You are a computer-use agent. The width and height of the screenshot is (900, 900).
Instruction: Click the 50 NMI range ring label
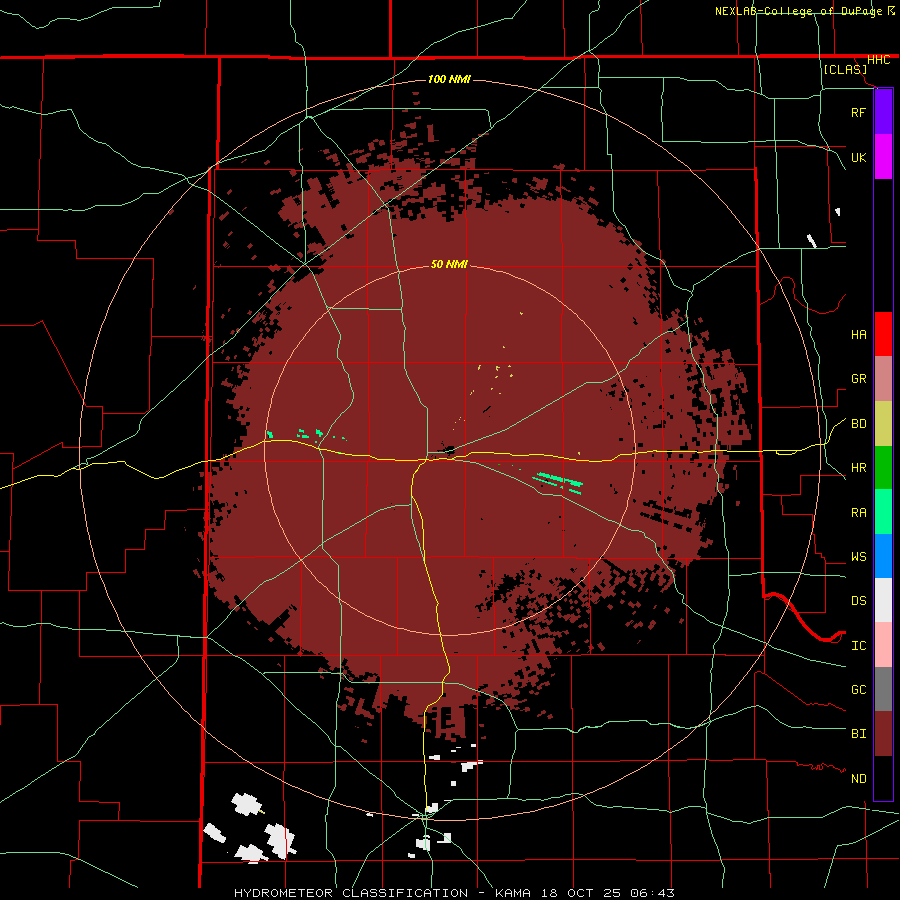[x=449, y=264]
